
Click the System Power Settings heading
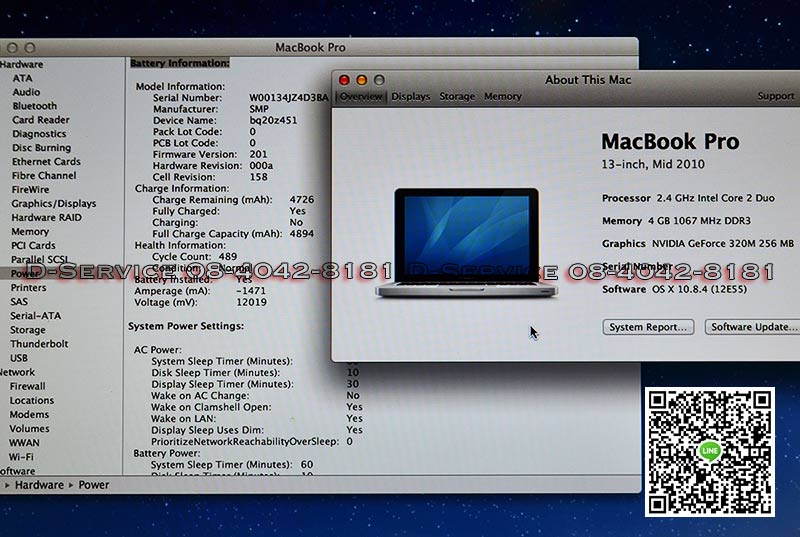[186, 326]
